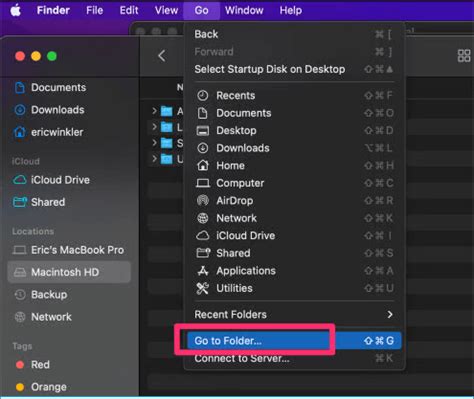This screenshot has height=399, width=474.
Task: Expand the Recent Folders submenu
Action: tap(294, 314)
